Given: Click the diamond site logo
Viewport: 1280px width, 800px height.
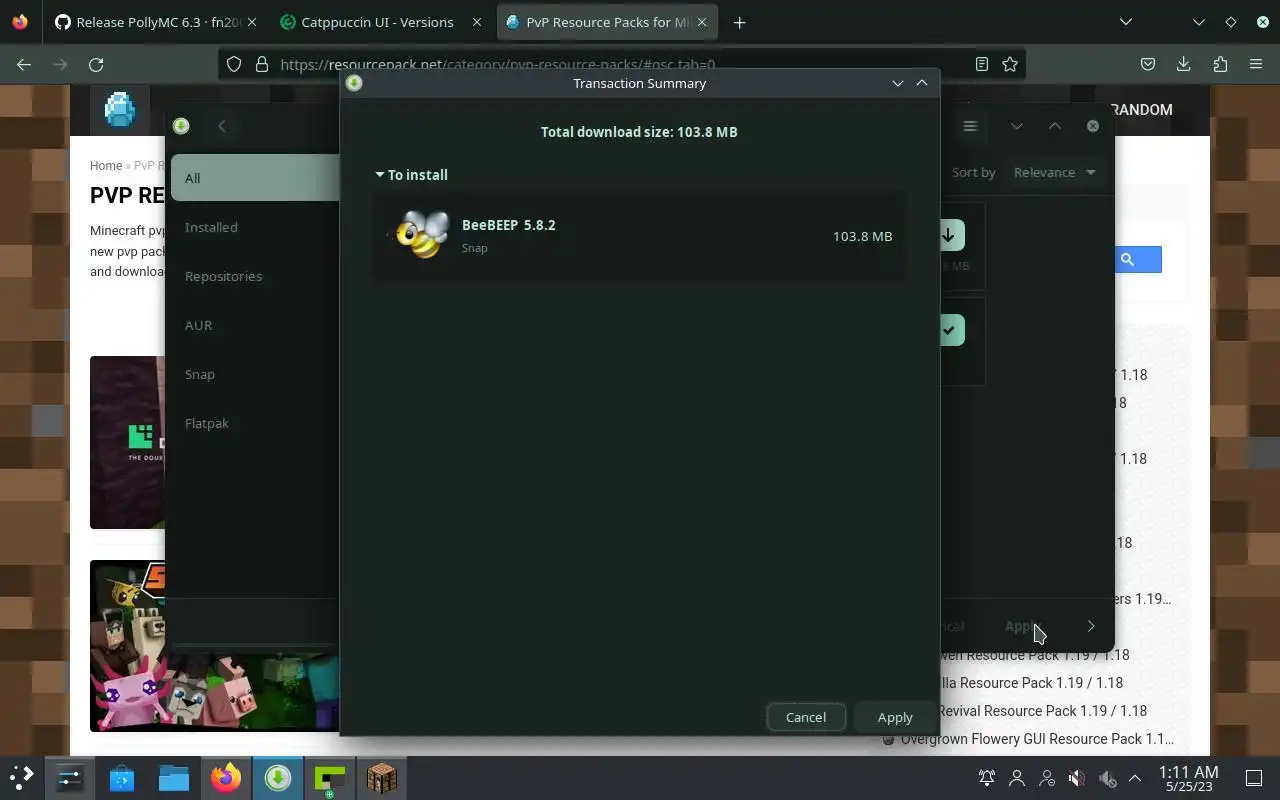Looking at the screenshot, I should pyautogui.click(x=119, y=109).
